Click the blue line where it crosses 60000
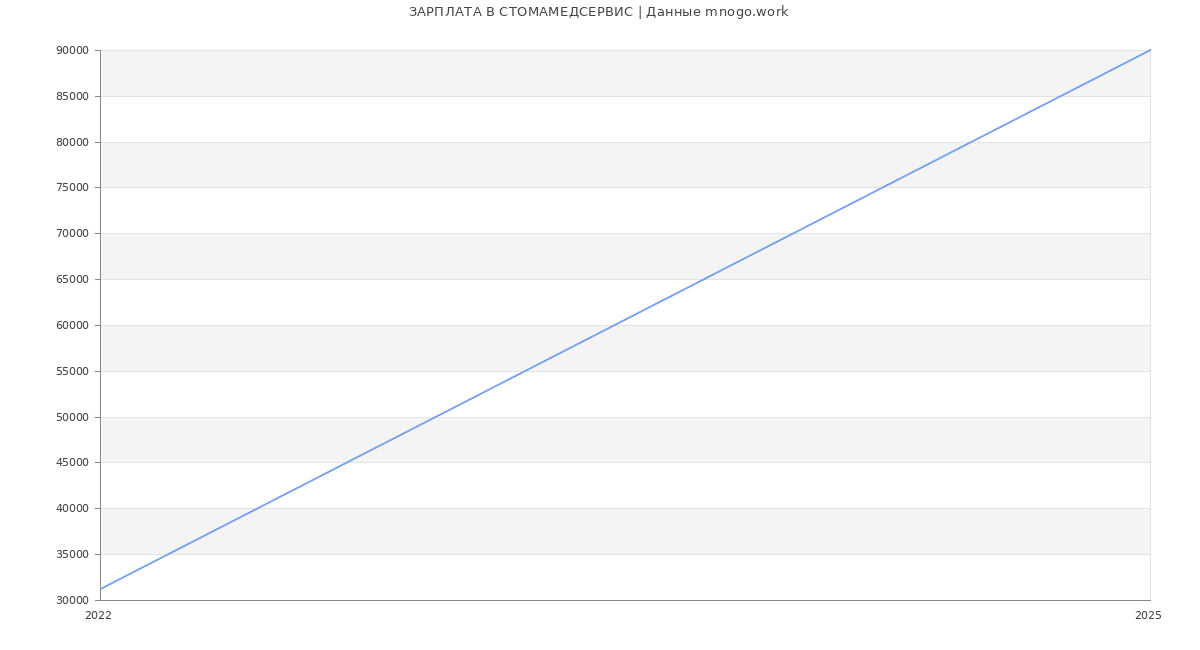Image resolution: width=1200 pixels, height=650 pixels. (615, 325)
